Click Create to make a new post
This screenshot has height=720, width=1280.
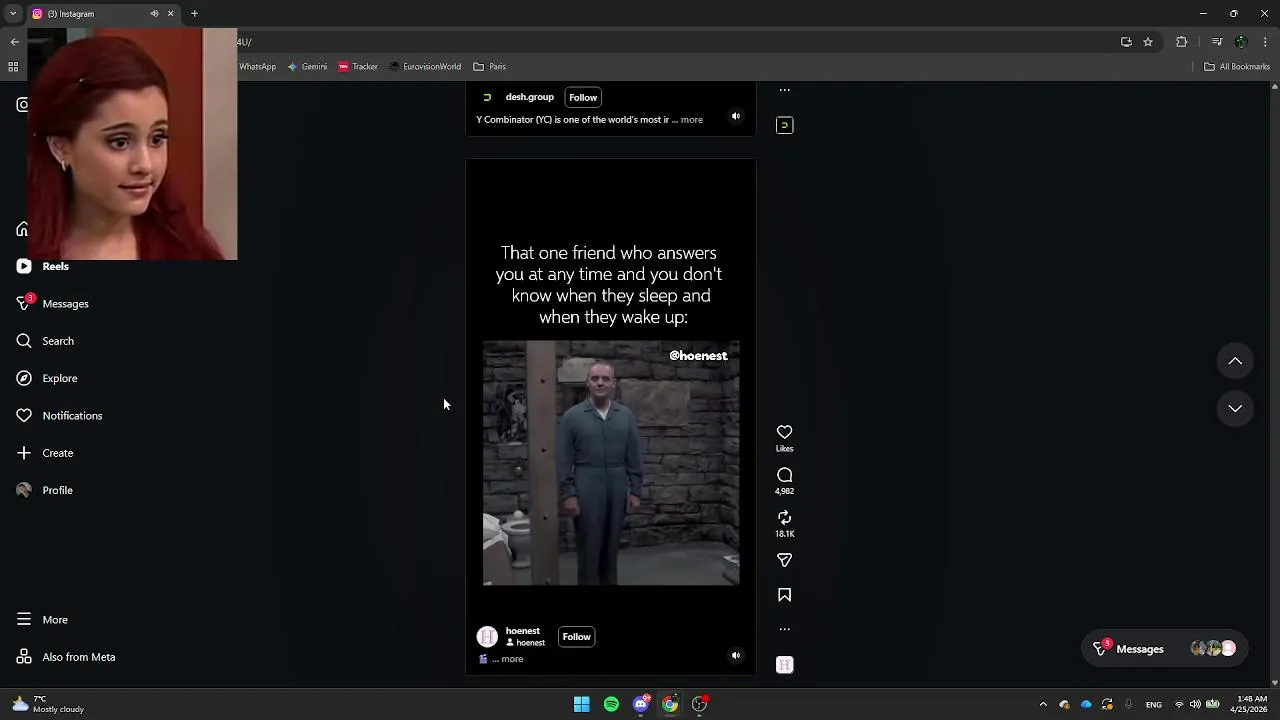point(45,453)
